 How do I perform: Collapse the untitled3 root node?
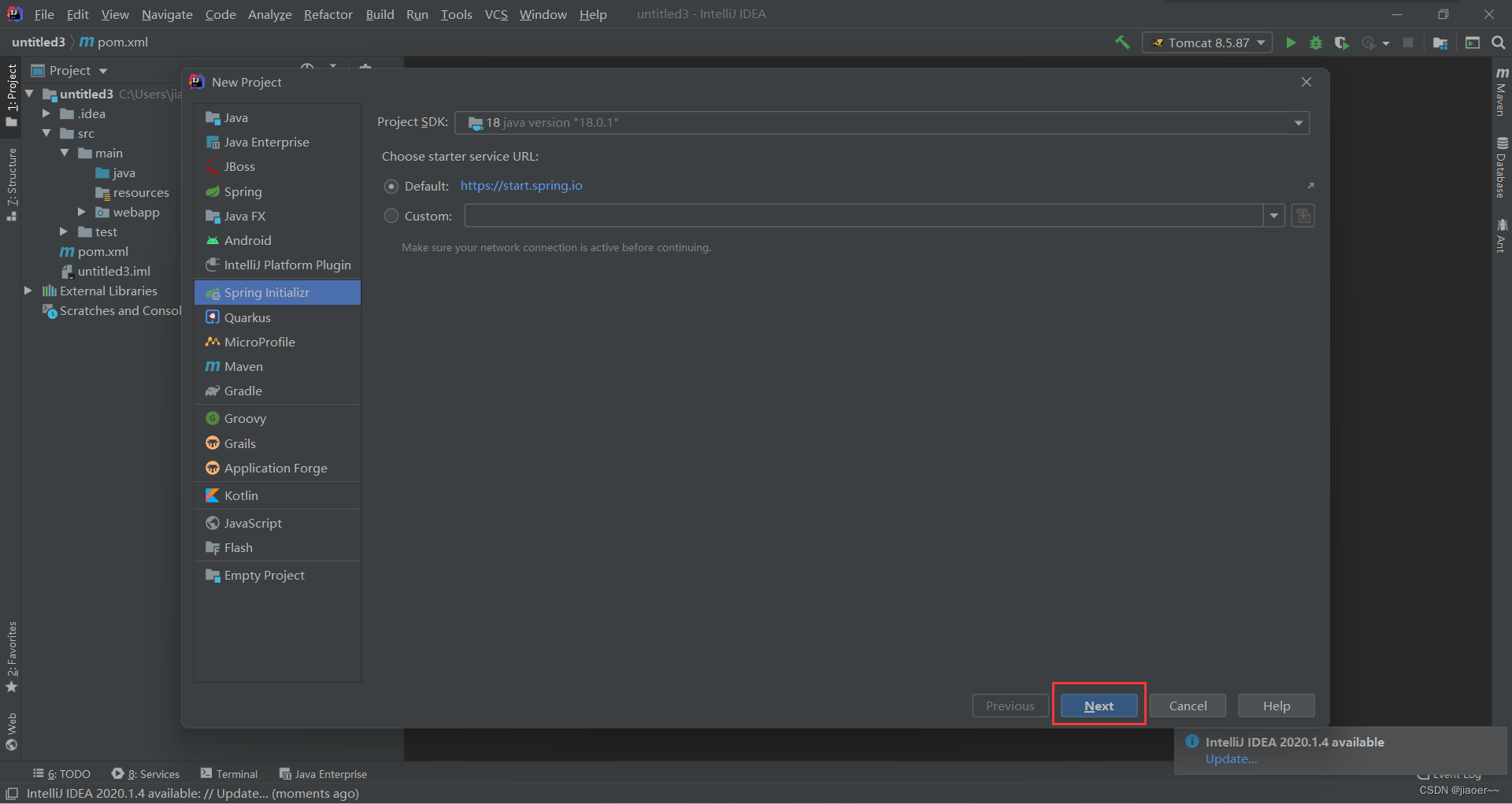coord(29,94)
